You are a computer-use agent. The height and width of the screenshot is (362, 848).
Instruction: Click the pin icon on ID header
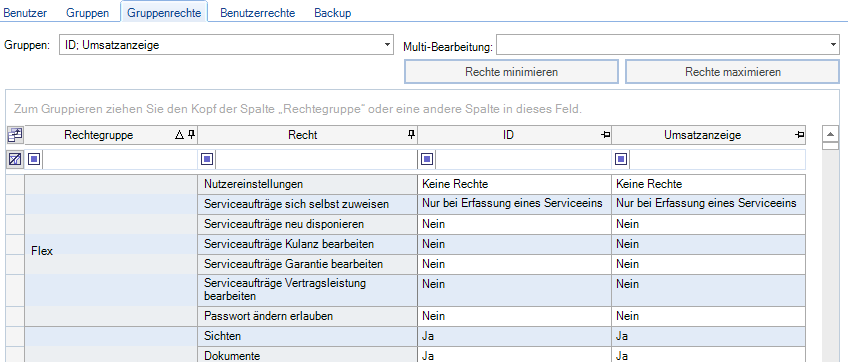606,135
